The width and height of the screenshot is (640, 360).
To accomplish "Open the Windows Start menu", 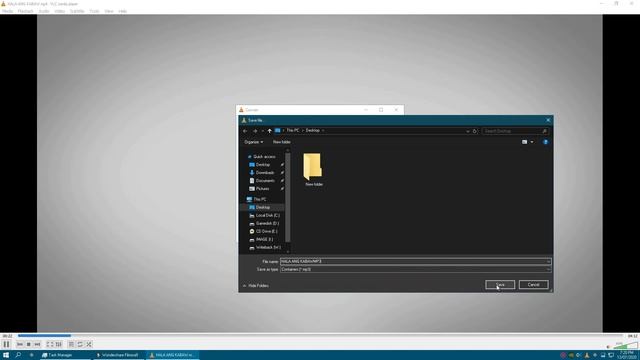I will click(x=6, y=355).
